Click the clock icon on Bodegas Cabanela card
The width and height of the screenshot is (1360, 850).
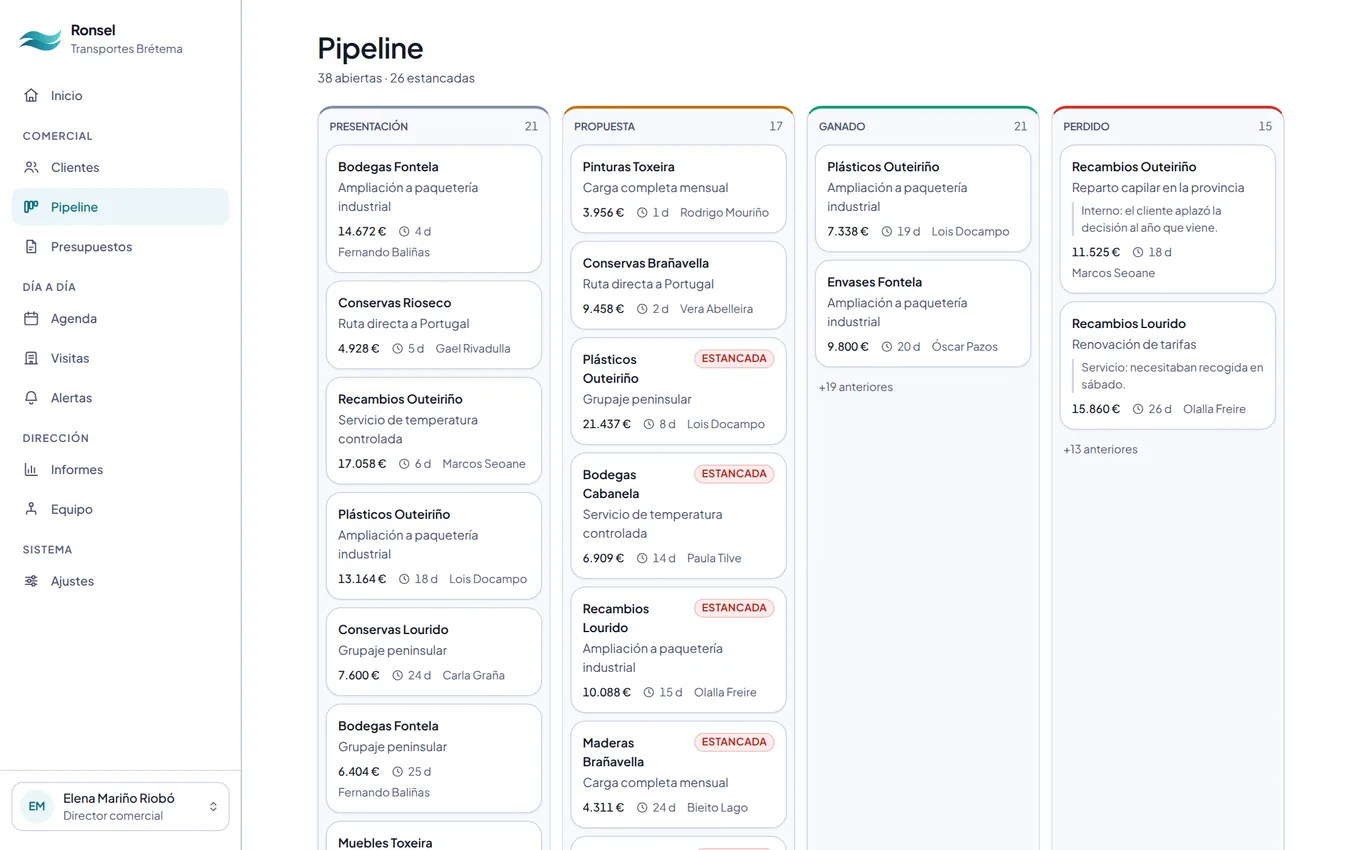tap(642, 558)
